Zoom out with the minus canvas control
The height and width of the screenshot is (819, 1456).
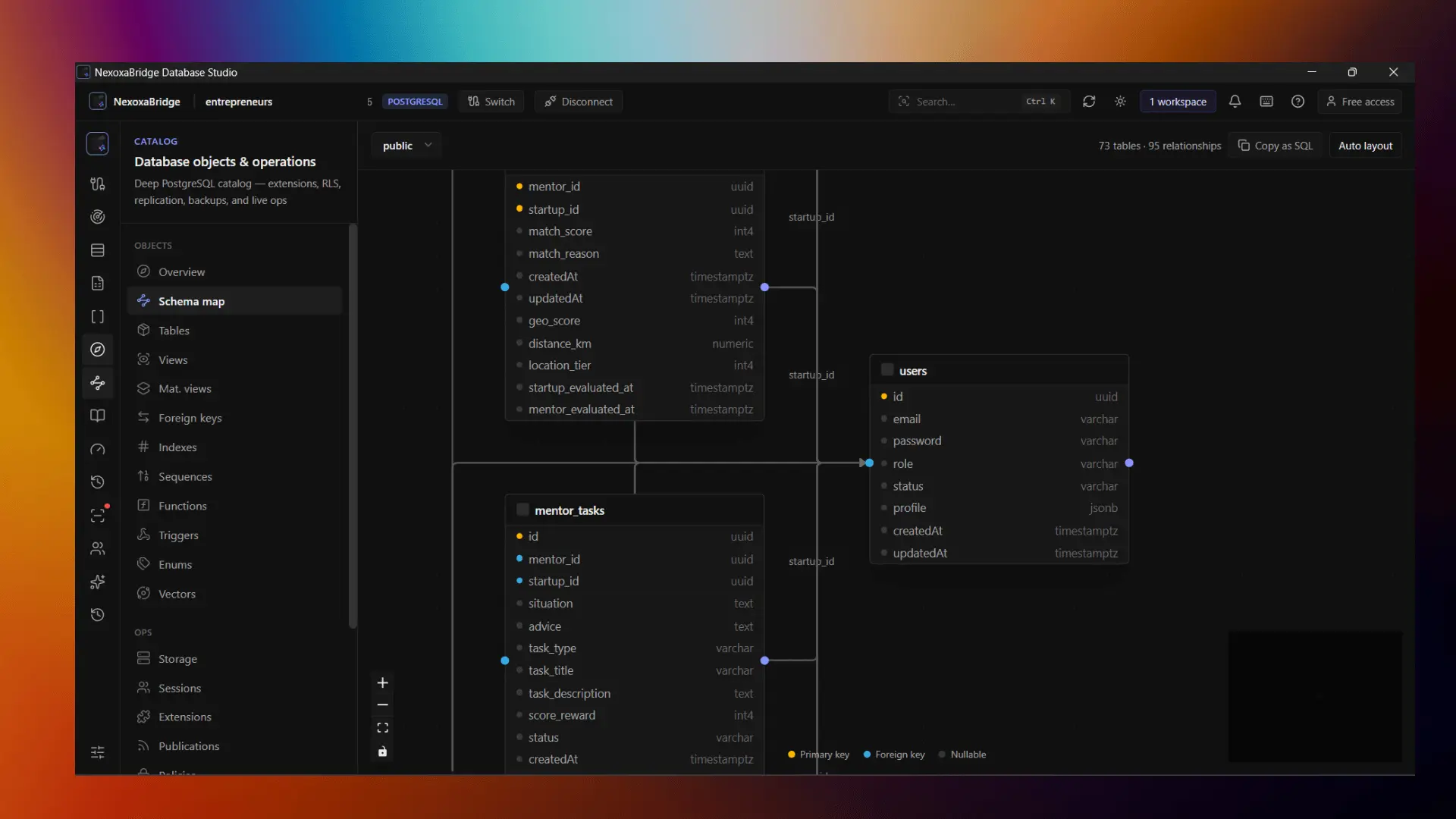point(383,705)
